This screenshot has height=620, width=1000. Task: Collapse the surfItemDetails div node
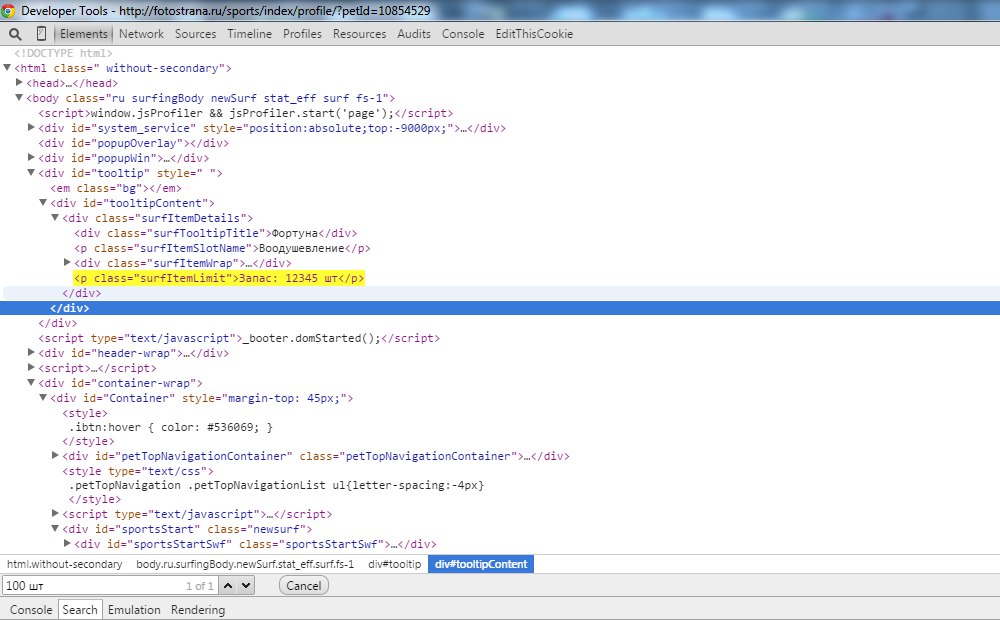pyautogui.click(x=55, y=218)
